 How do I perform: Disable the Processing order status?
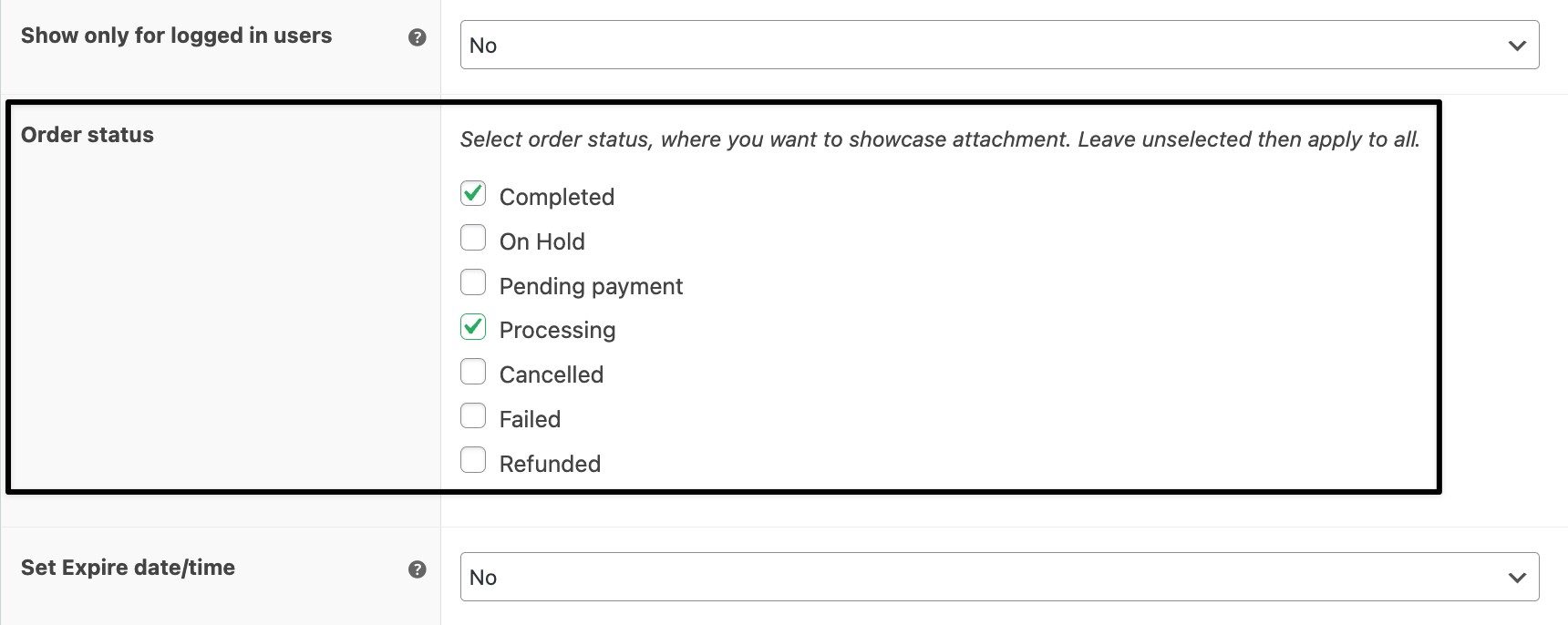pyautogui.click(x=473, y=326)
